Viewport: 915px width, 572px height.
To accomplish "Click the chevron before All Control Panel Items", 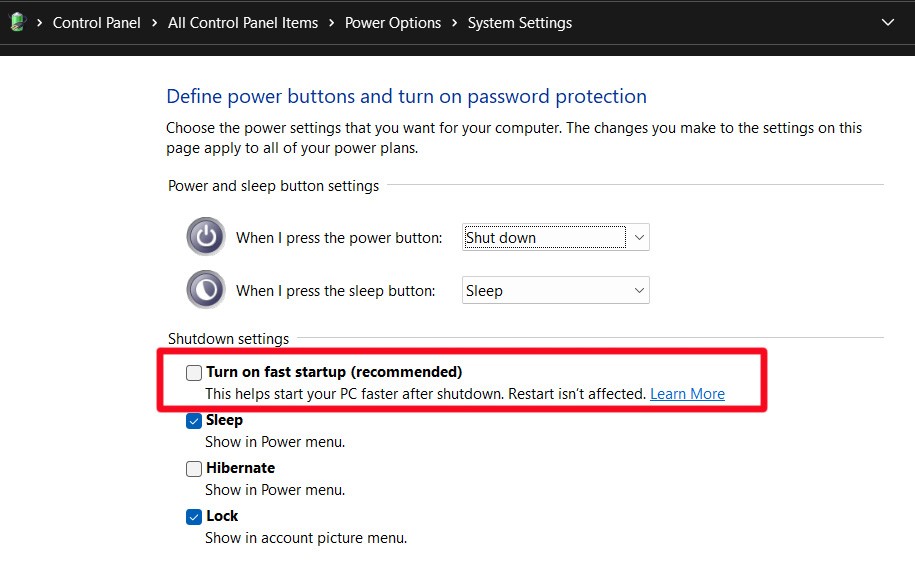I will pyautogui.click(x=155, y=23).
